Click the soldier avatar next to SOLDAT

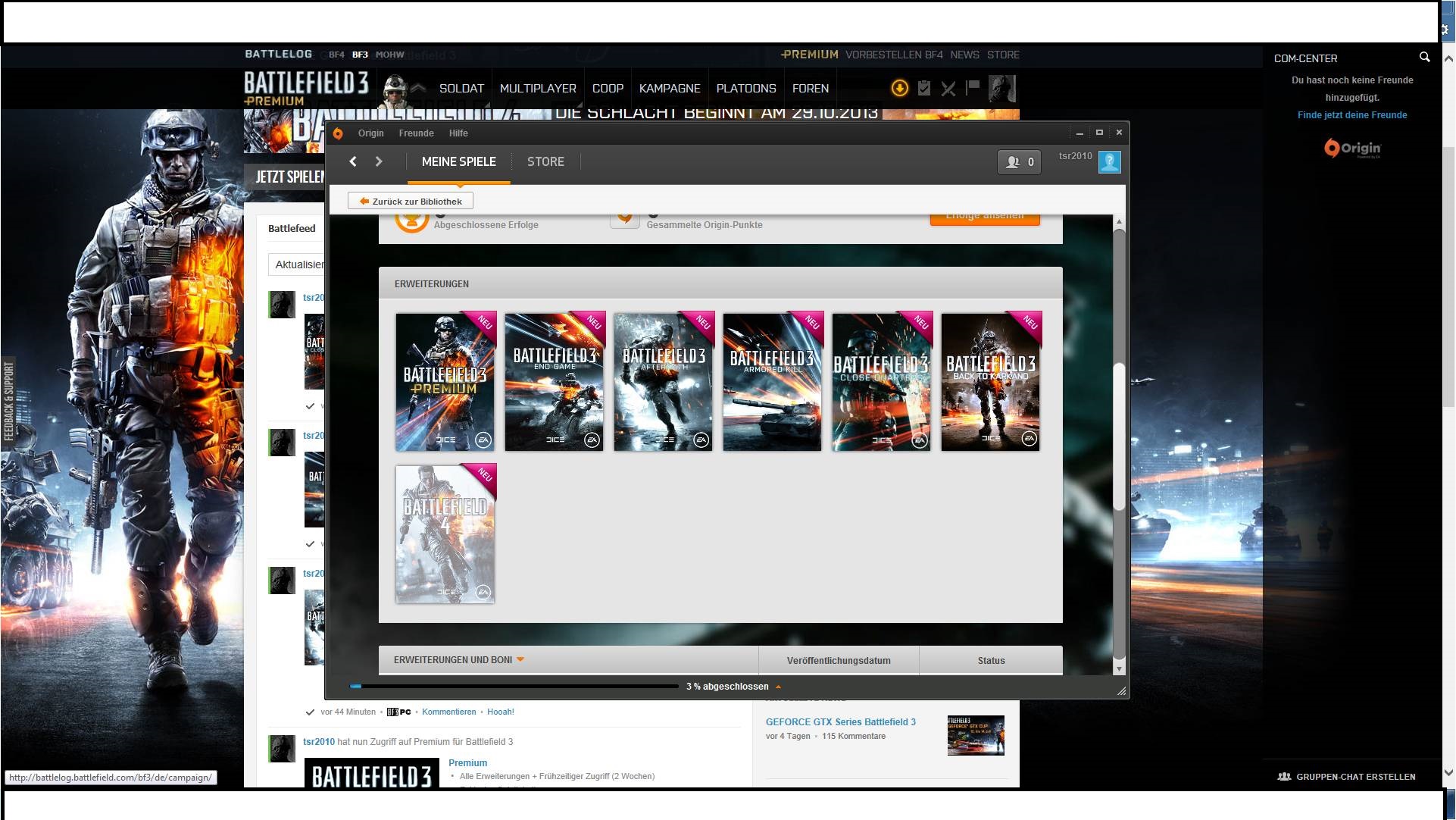[x=395, y=92]
